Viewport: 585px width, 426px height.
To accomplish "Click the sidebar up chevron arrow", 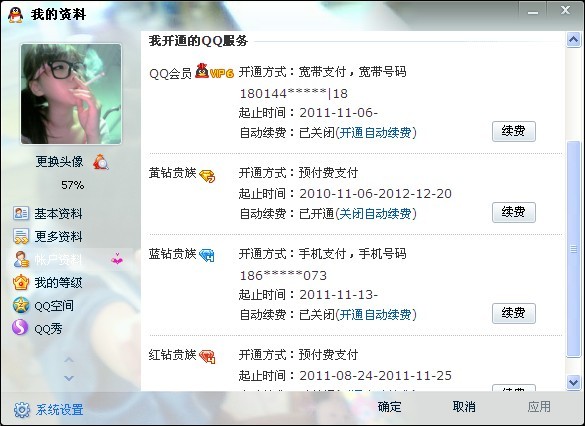I will 69,360.
